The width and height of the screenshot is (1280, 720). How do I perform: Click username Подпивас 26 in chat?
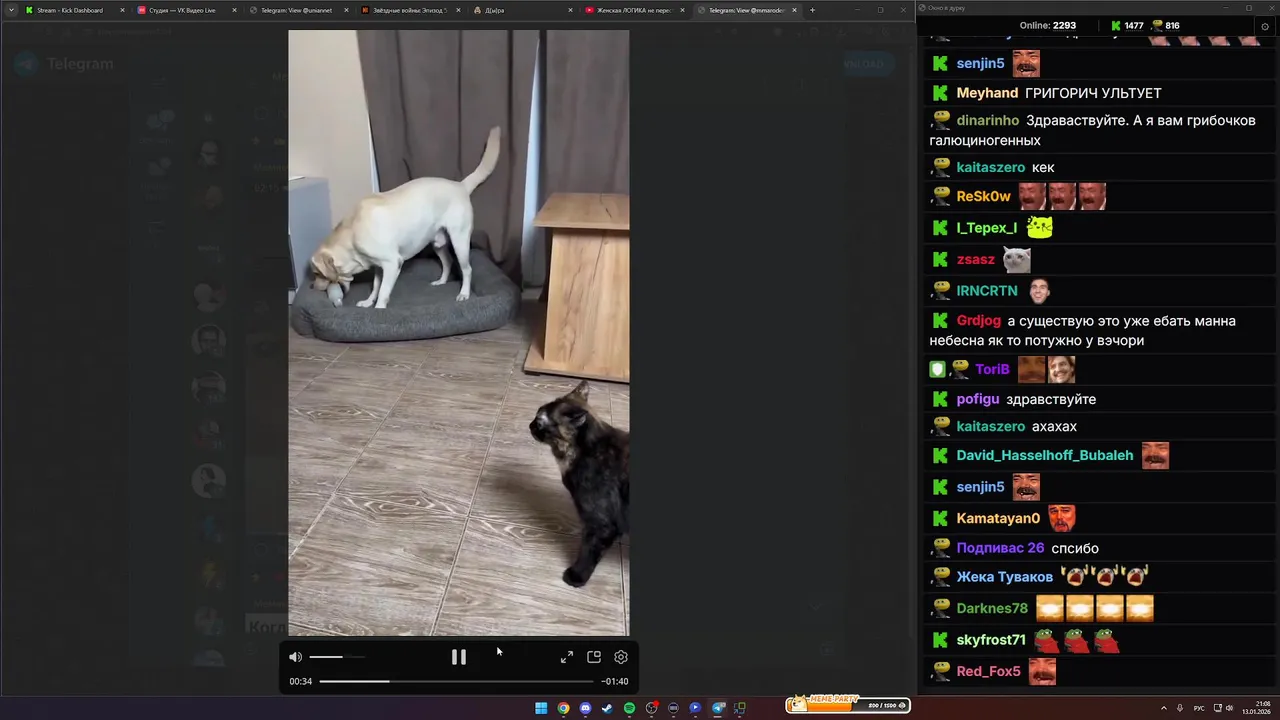coord(1000,548)
